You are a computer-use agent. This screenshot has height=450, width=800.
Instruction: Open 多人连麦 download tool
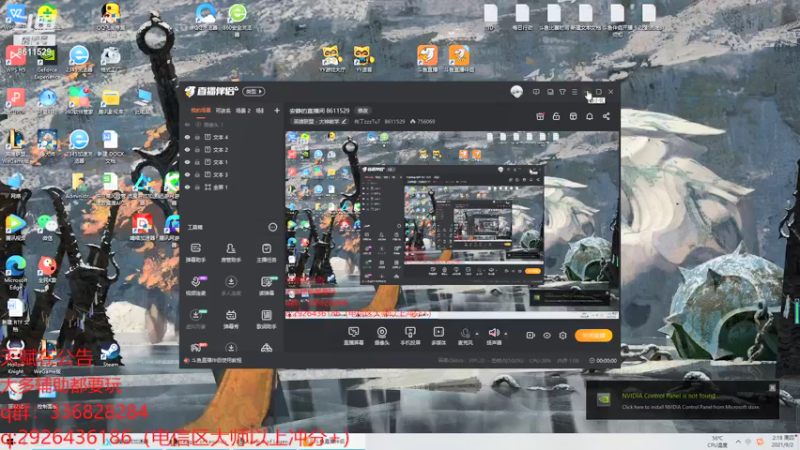tap(231, 286)
